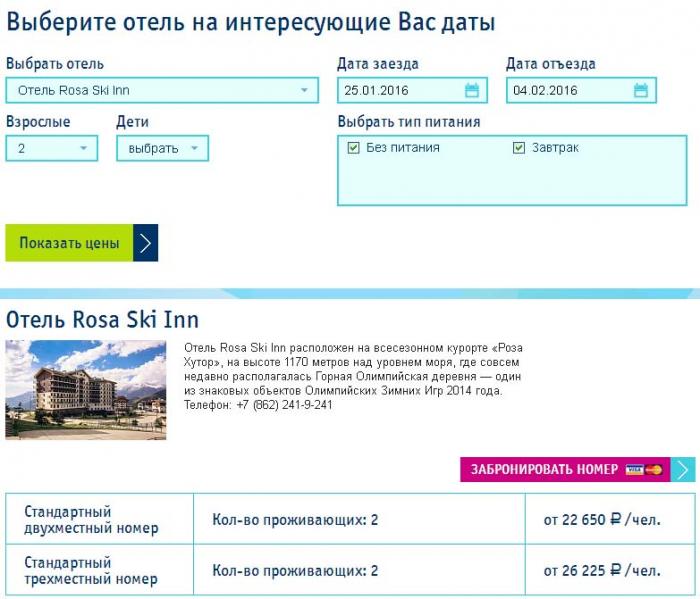Click the page heading Выберите отель на интересующие Вас даты
This screenshot has height=599, width=700.
(251, 21)
